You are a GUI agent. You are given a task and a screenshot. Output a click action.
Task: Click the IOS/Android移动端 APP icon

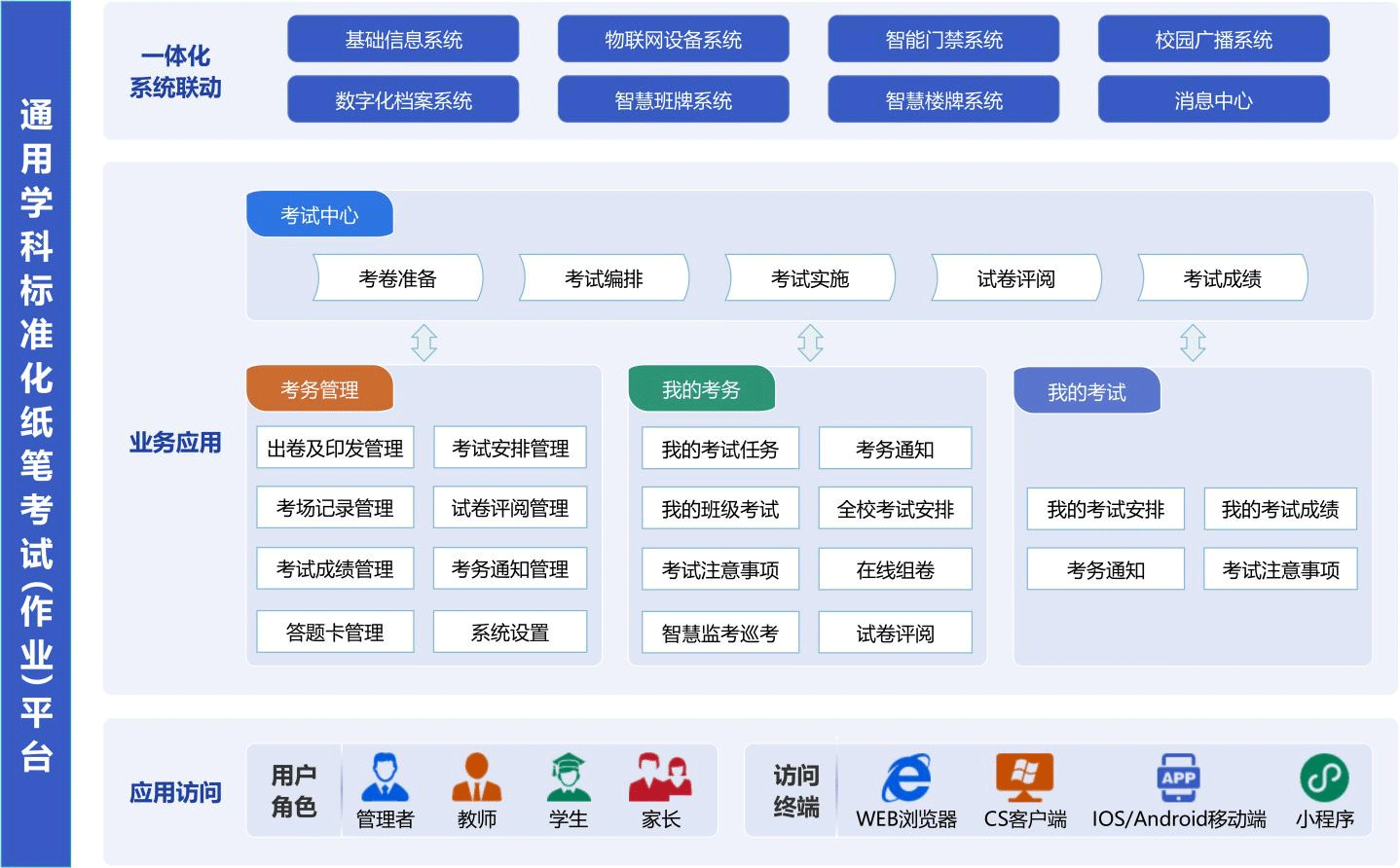1178,778
